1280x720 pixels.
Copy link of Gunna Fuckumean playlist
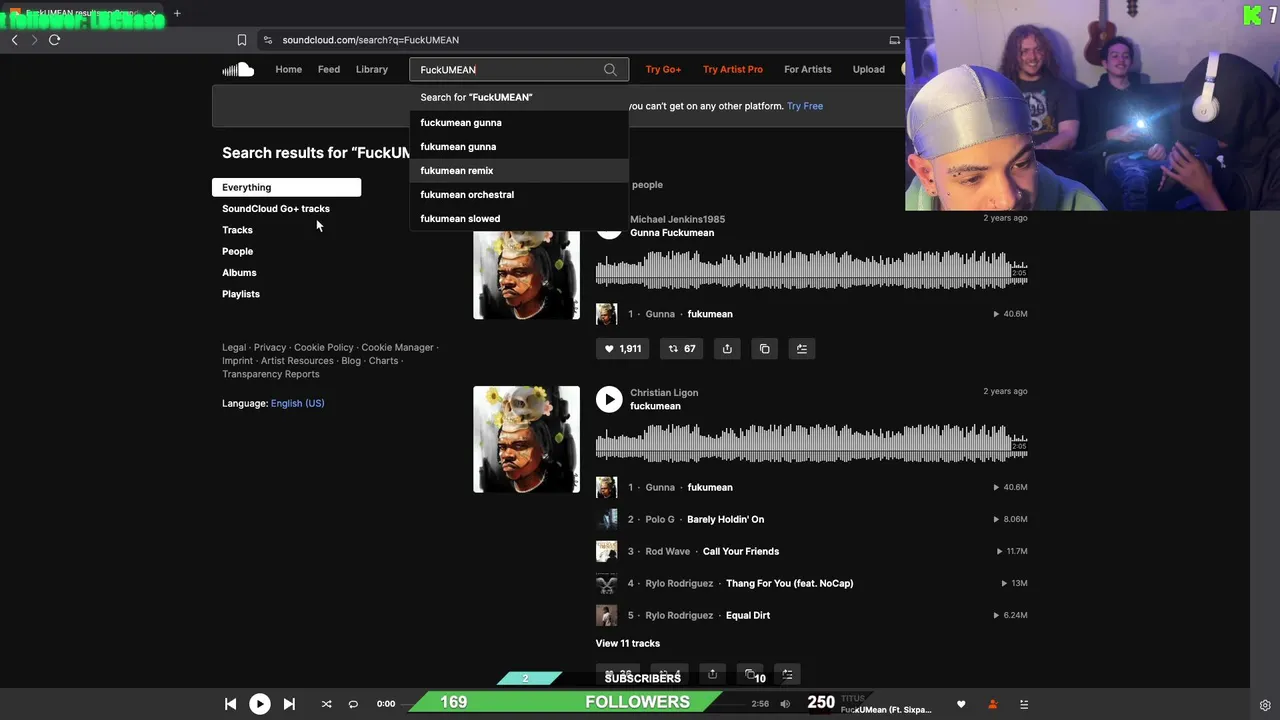click(764, 349)
